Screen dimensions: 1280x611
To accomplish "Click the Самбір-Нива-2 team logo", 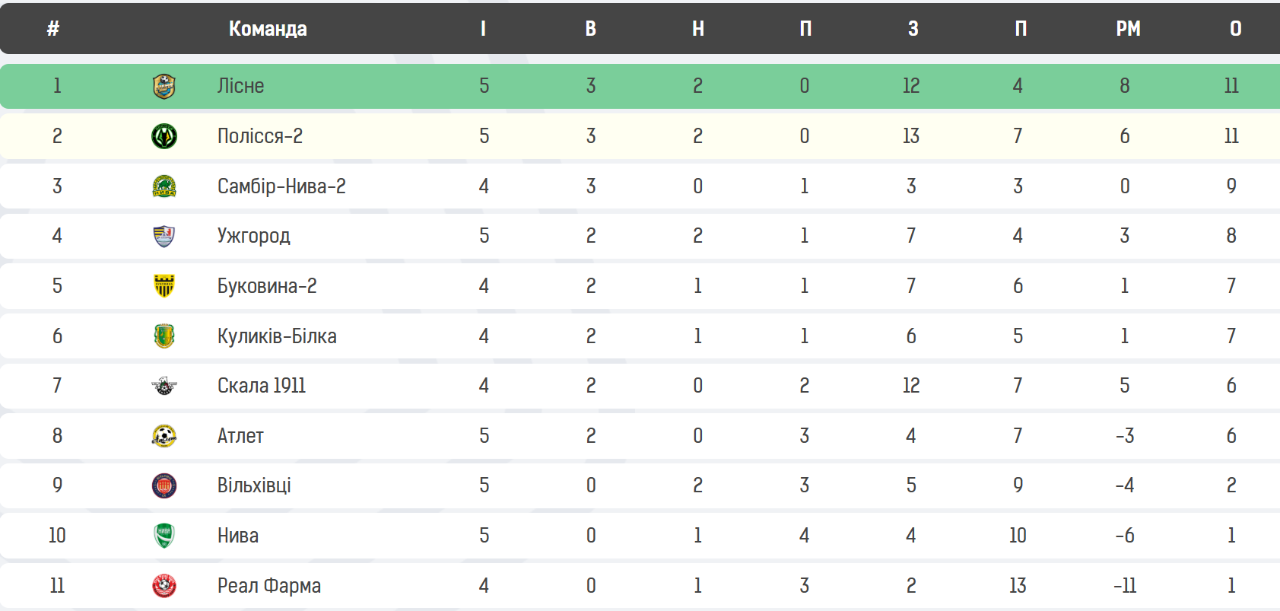I will pyautogui.click(x=164, y=186).
